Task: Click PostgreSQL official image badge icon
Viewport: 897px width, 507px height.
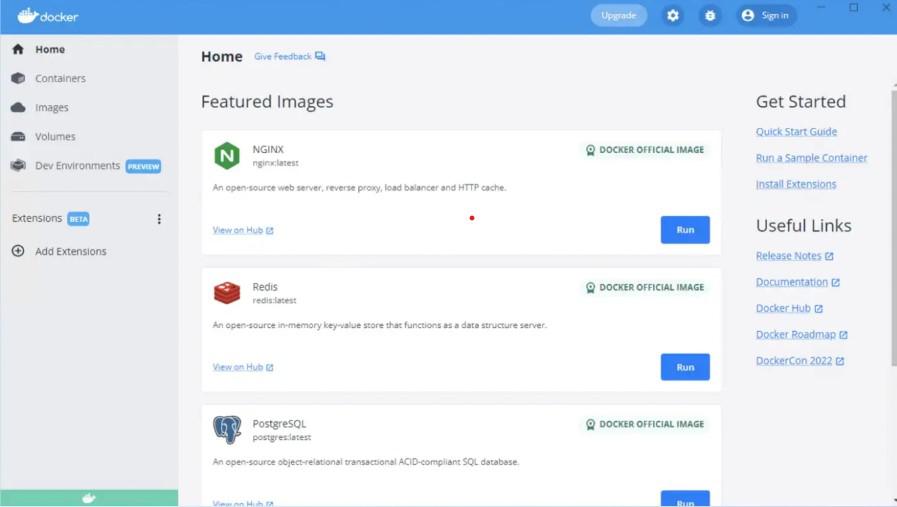Action: pos(590,424)
